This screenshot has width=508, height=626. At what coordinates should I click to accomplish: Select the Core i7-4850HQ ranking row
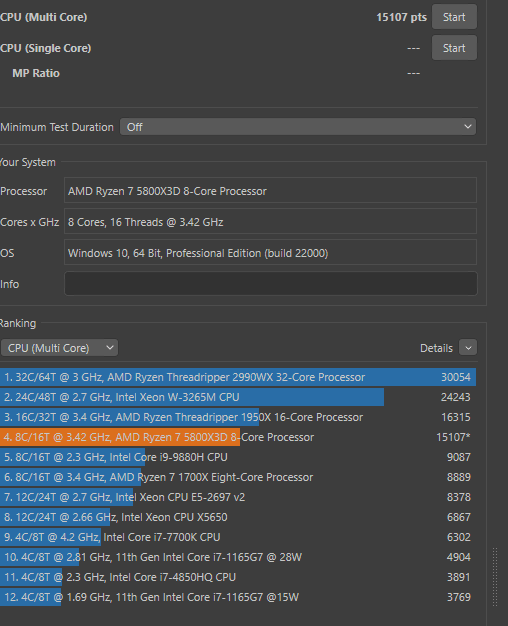click(x=238, y=576)
